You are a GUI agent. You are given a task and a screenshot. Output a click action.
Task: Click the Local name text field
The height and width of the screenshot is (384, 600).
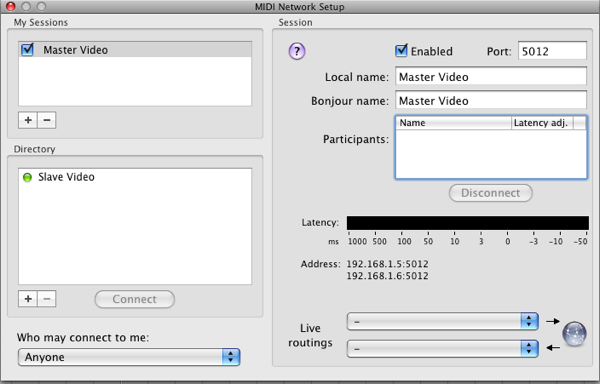(x=491, y=76)
